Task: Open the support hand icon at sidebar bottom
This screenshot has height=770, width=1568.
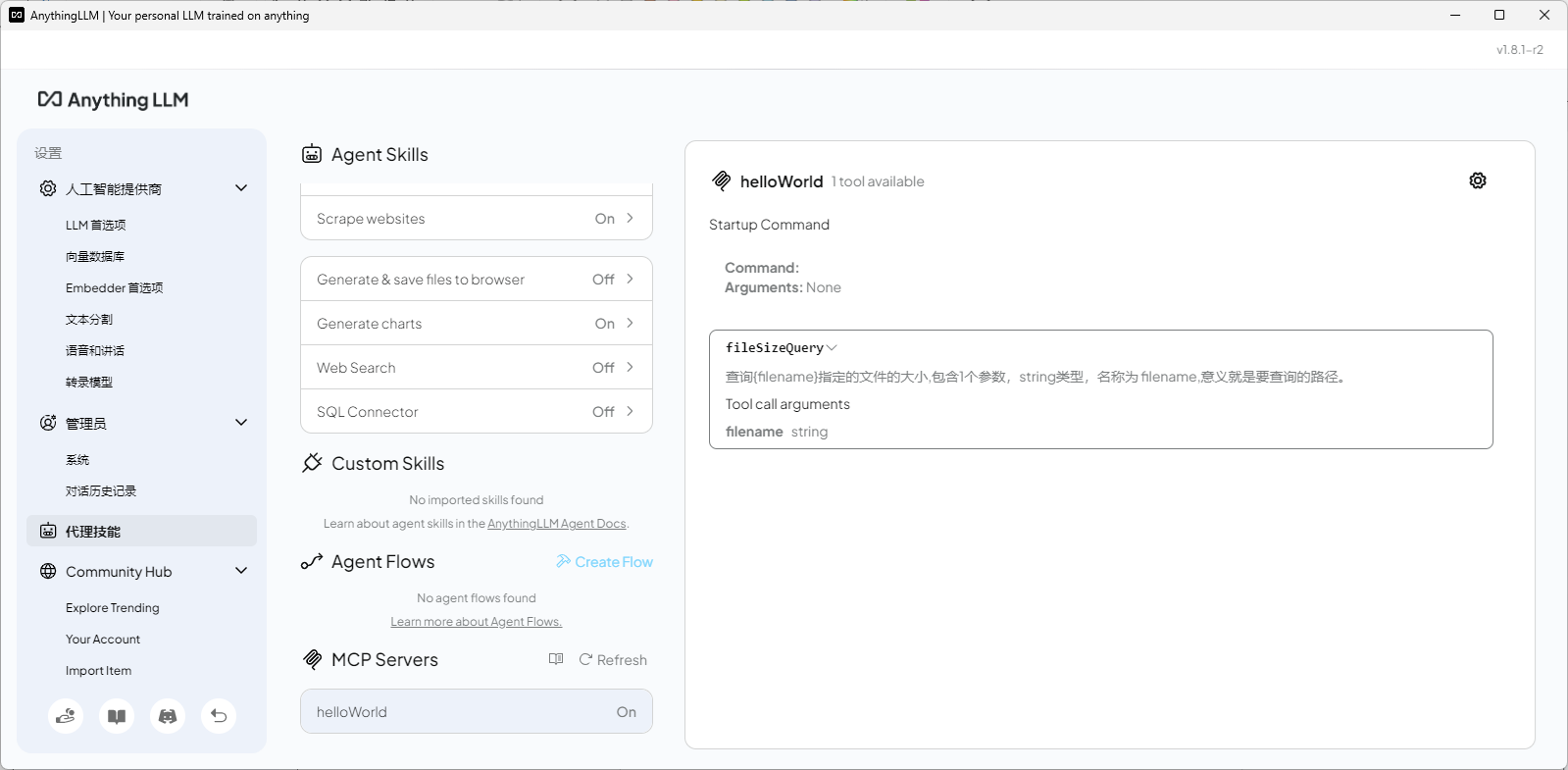Action: (x=66, y=716)
